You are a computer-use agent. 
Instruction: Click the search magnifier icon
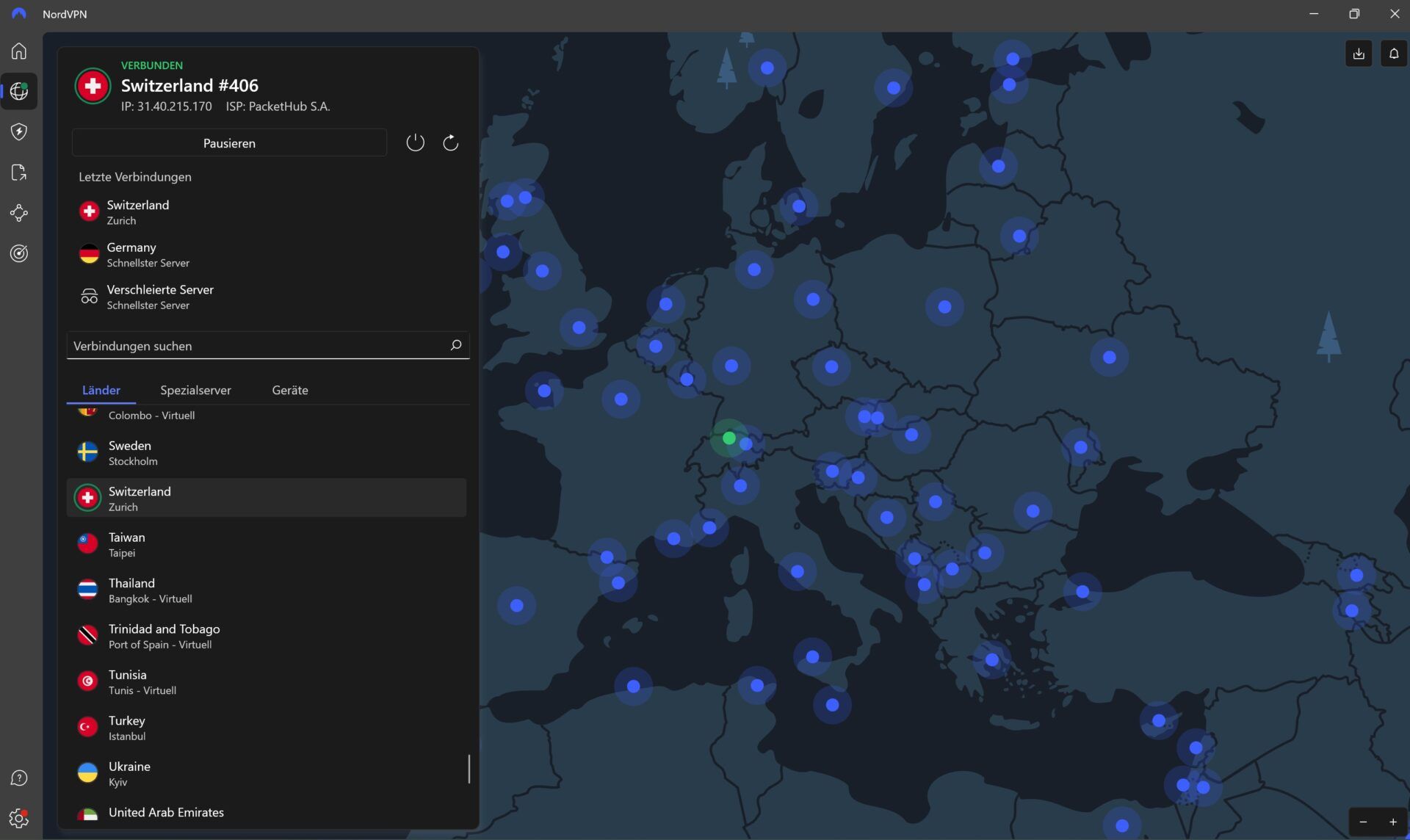[455, 345]
